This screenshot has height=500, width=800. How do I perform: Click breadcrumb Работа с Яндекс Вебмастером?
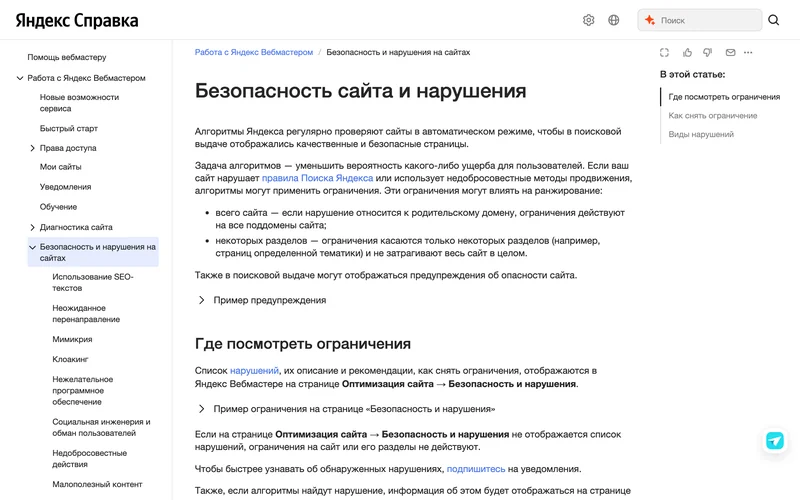pyautogui.click(x=254, y=52)
